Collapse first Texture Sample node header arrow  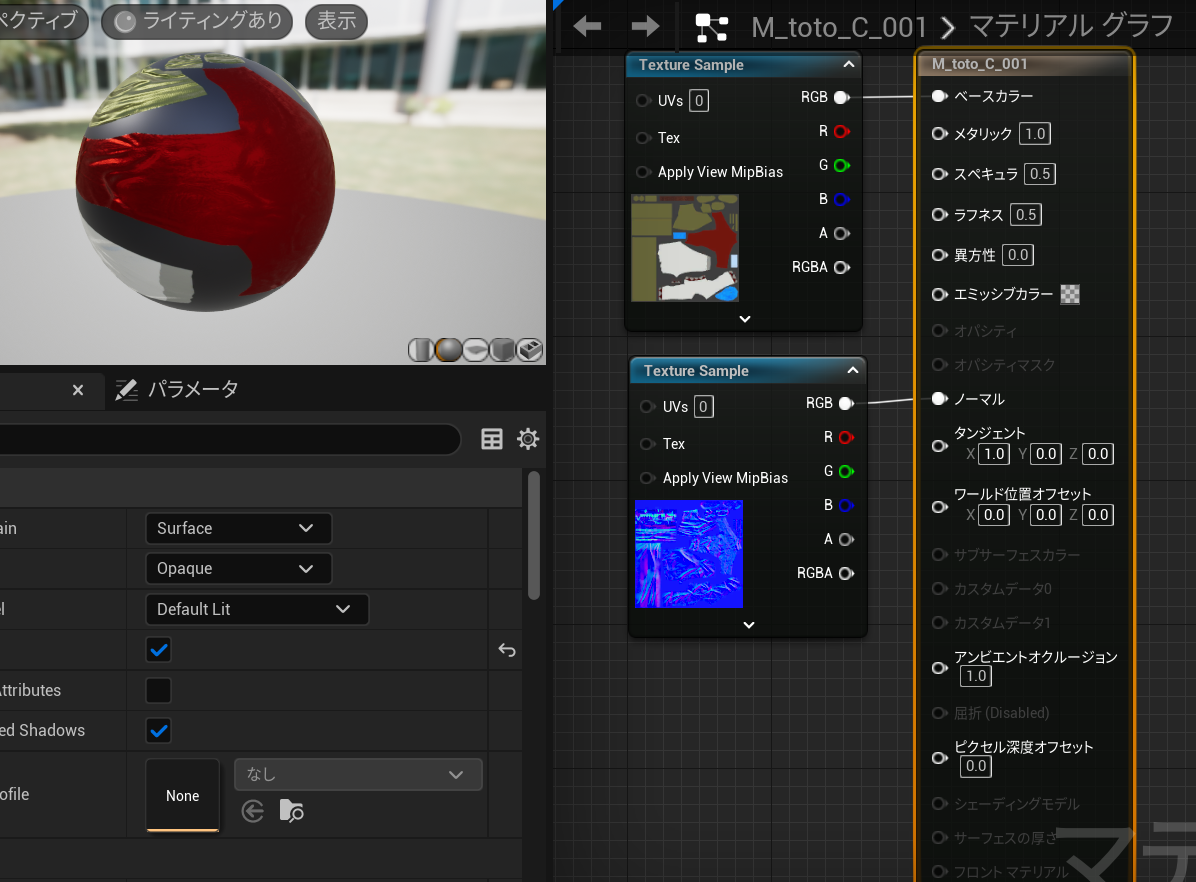coord(849,65)
